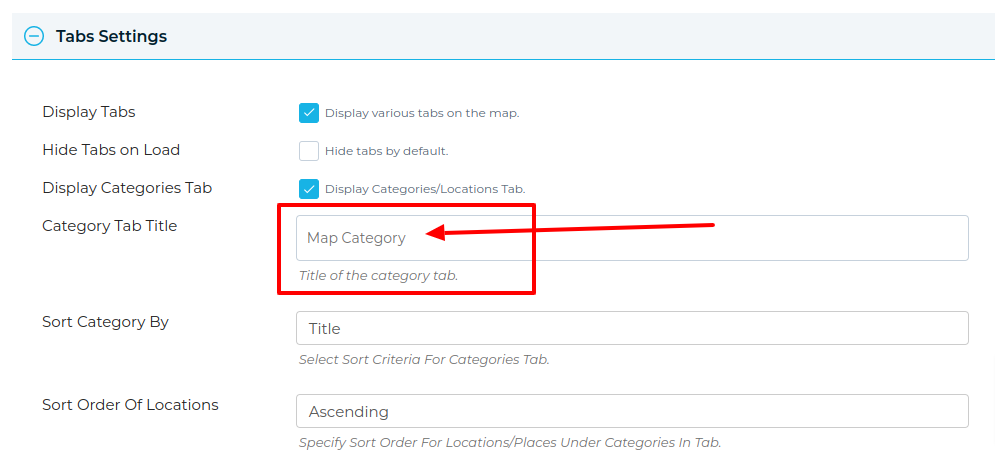995x463 pixels.
Task: Open the Ascending sort order dropdown
Action: point(632,411)
